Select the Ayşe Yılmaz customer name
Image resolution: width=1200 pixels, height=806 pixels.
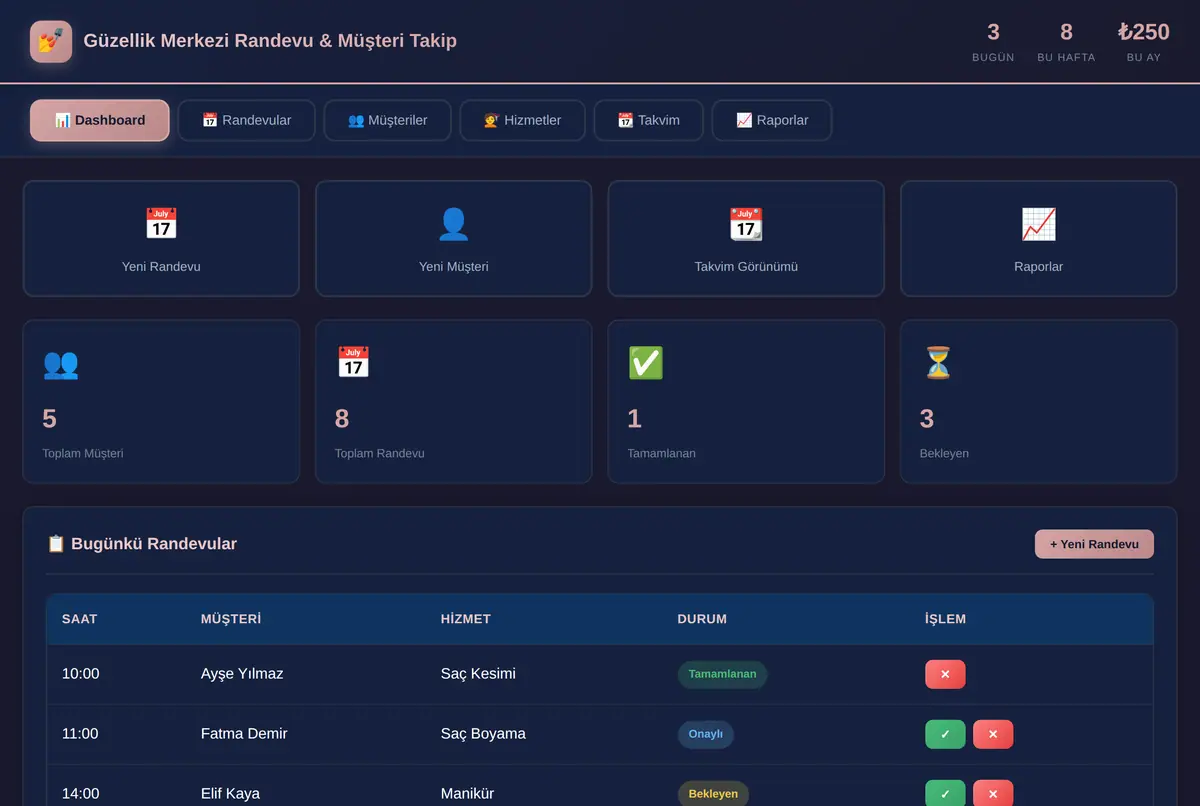242,674
